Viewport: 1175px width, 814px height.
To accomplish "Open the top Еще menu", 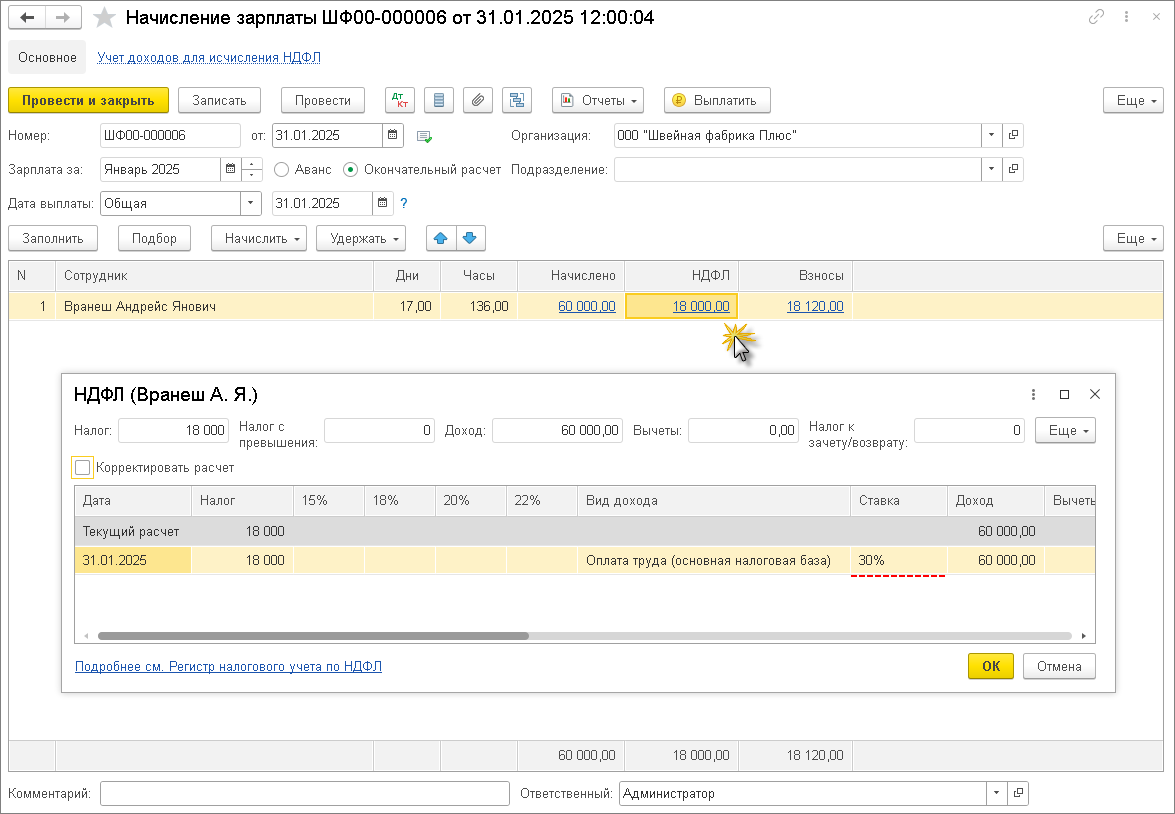I will tap(1133, 100).
